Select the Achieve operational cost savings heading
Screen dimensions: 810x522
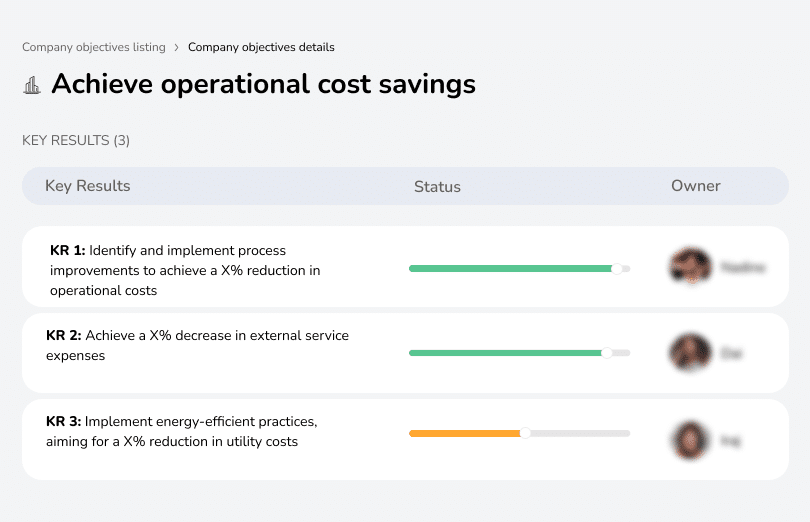263,84
